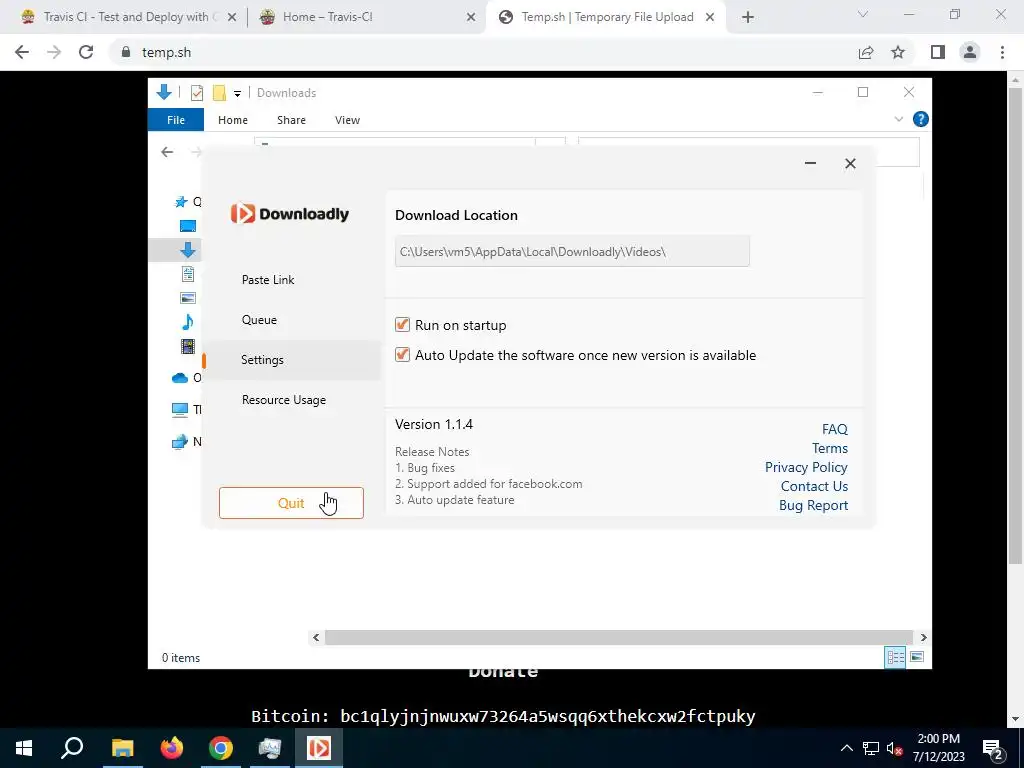This screenshot has width=1024, height=768.
Task: Open Home tab in Downloads explorer
Action: point(232,120)
